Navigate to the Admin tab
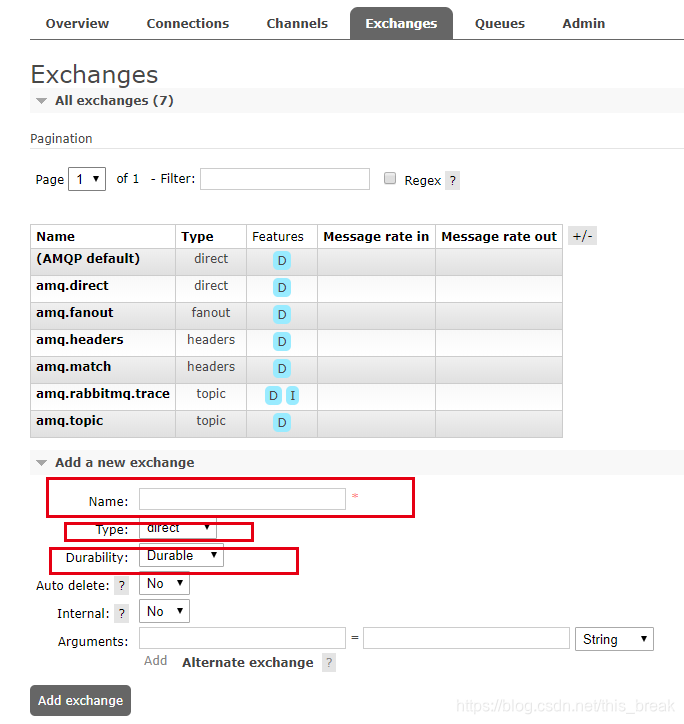Viewport: 684px width, 724px height. pyautogui.click(x=583, y=24)
